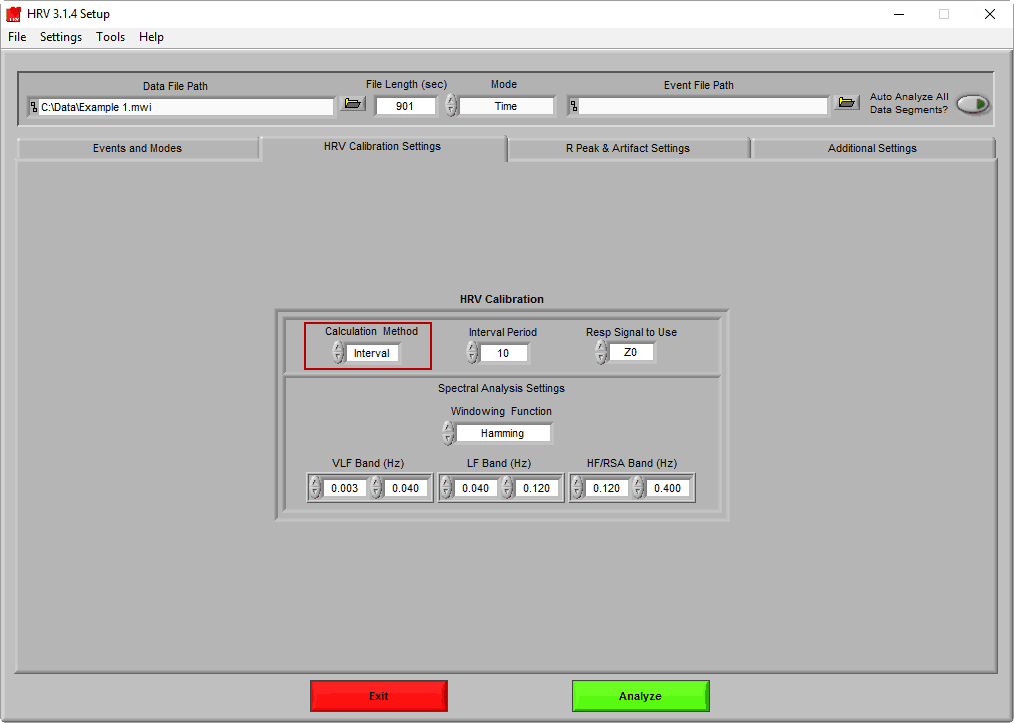Viewport: 1014px width, 723px height.
Task: Click the Windowing Function stepper arrows
Action: pyautogui.click(x=448, y=433)
